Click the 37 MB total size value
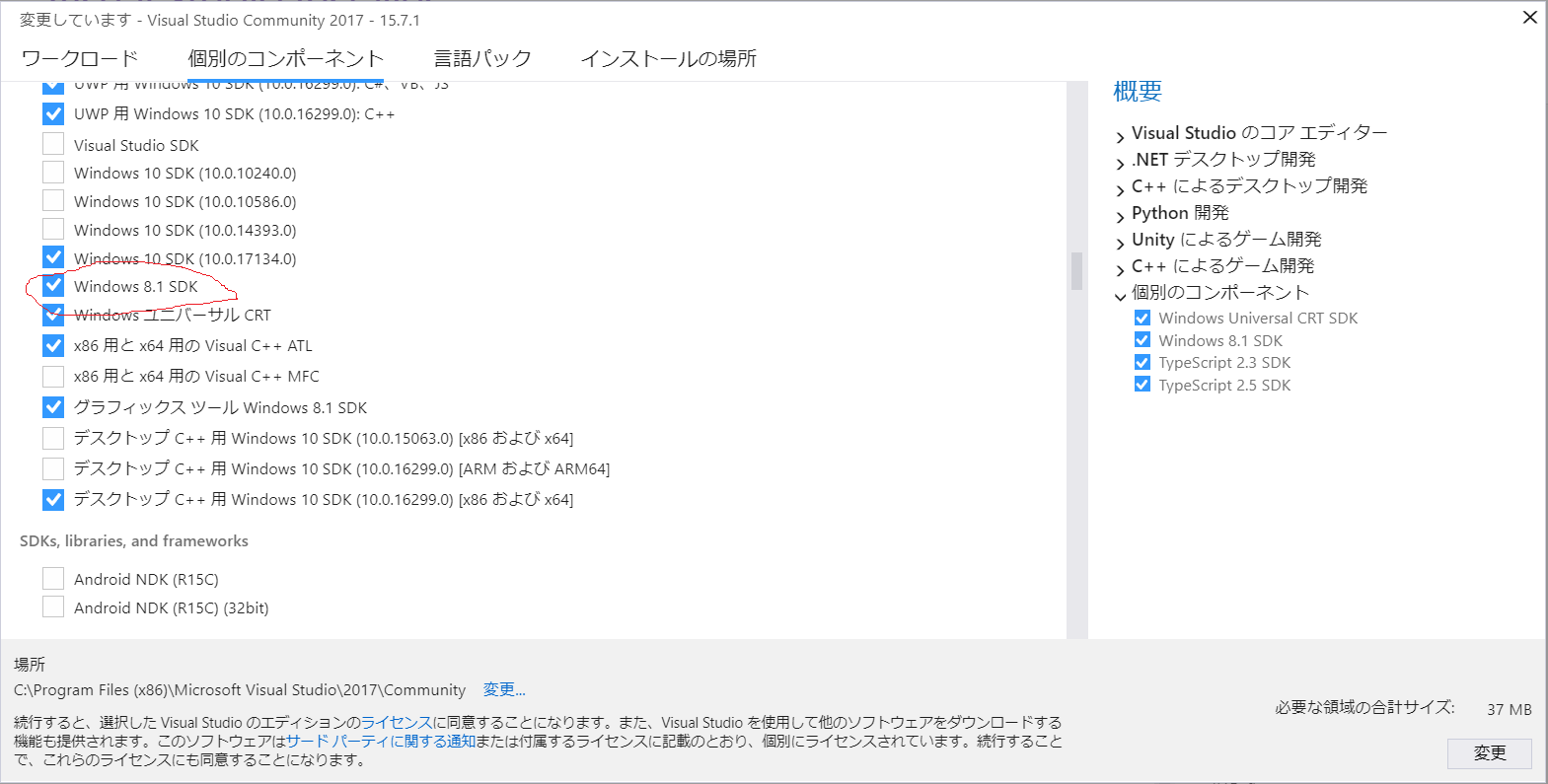1548x784 pixels. [1510, 709]
